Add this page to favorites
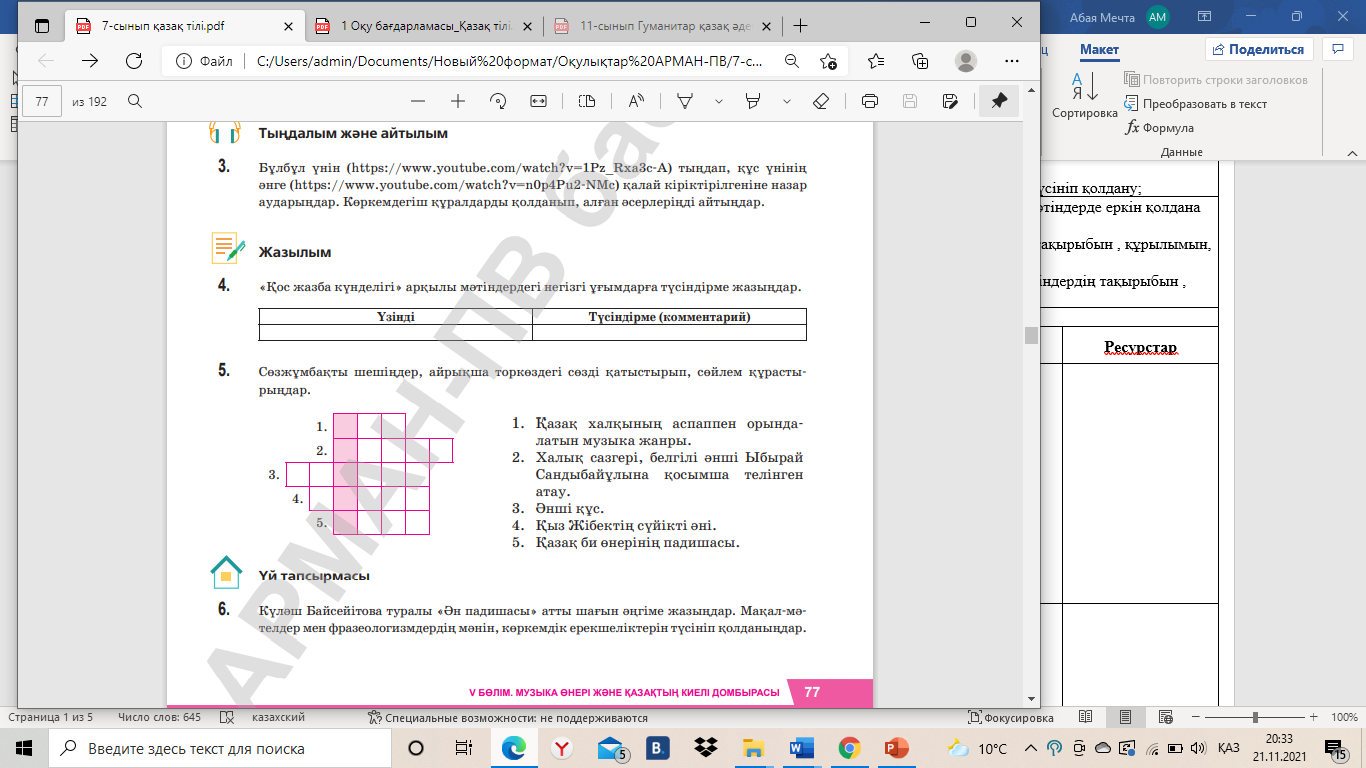This screenshot has width=1366, height=768. [x=828, y=61]
